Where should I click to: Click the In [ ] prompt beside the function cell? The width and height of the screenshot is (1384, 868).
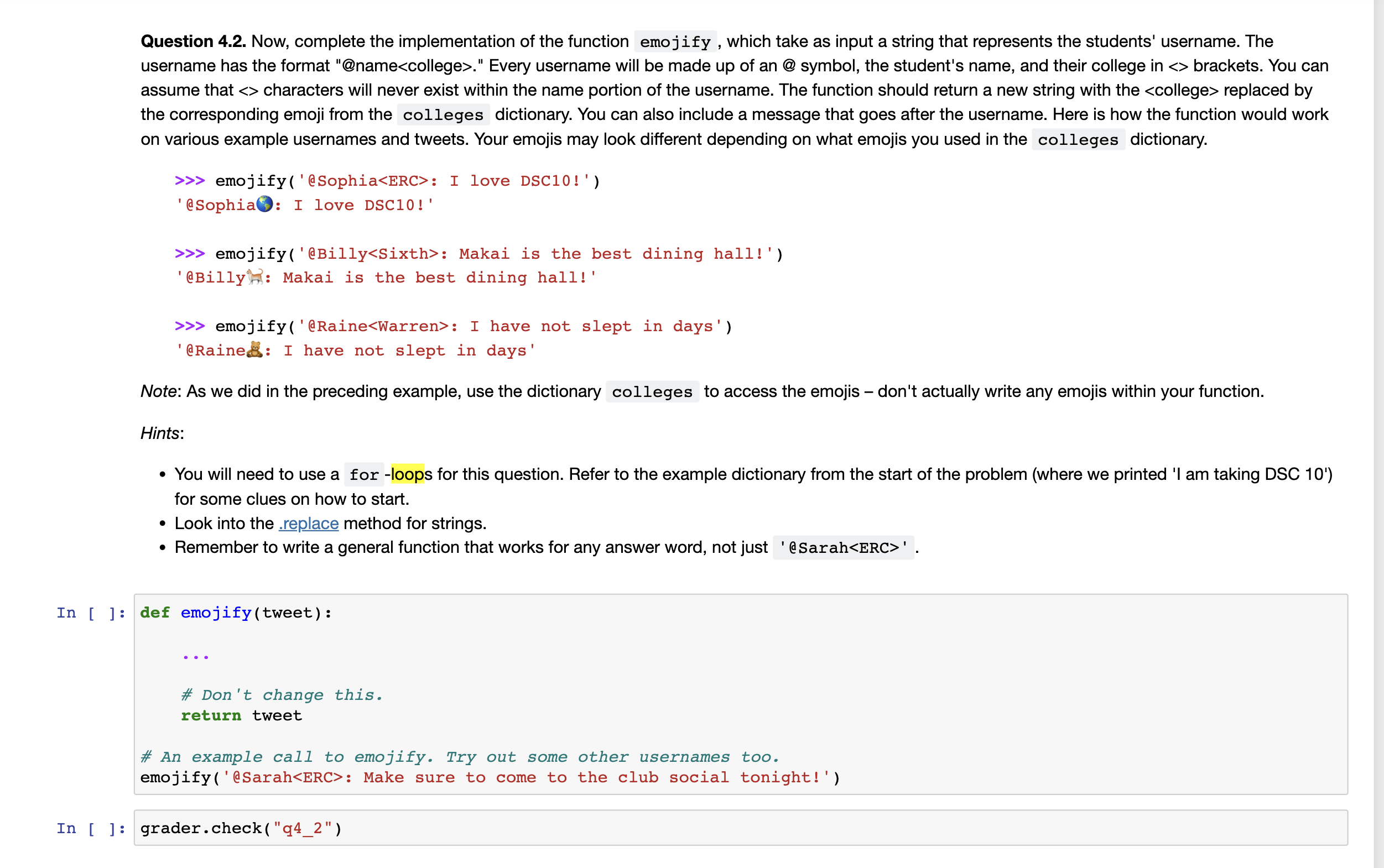(90, 613)
